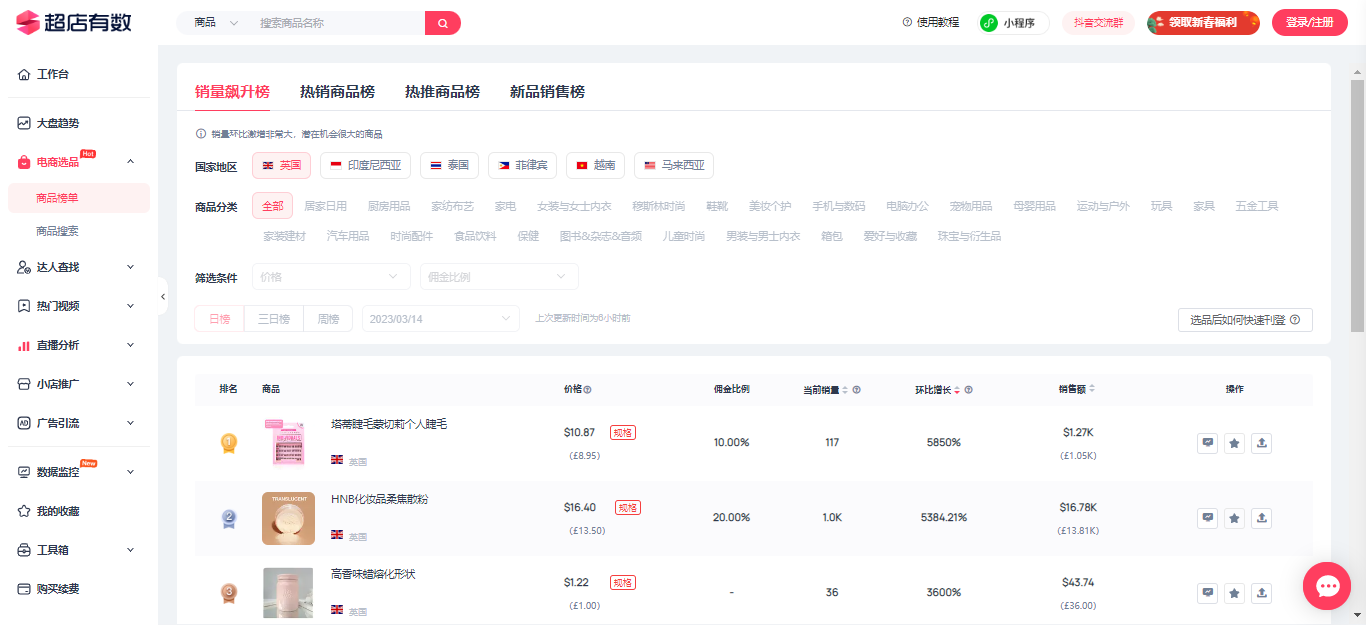
Task: View trend details for the top-ranked product
Action: click(1207, 443)
